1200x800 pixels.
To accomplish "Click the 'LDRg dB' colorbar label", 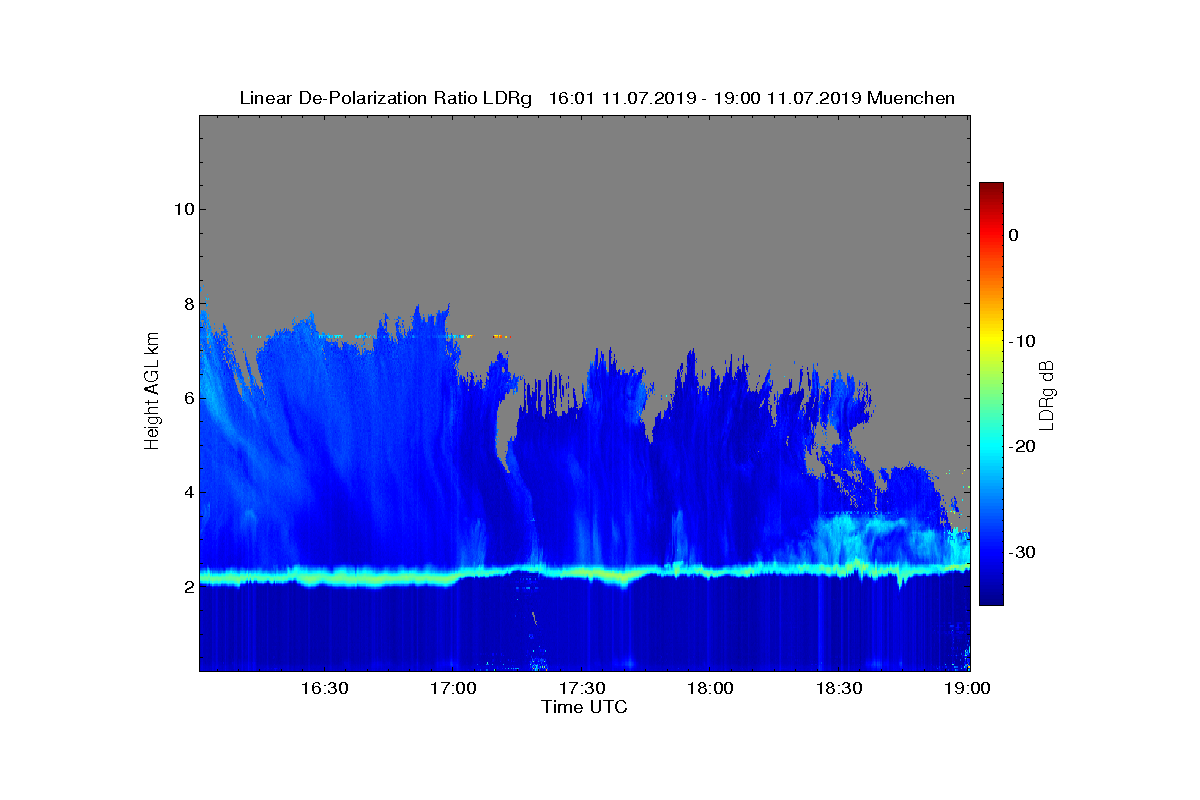I will 1048,394.
